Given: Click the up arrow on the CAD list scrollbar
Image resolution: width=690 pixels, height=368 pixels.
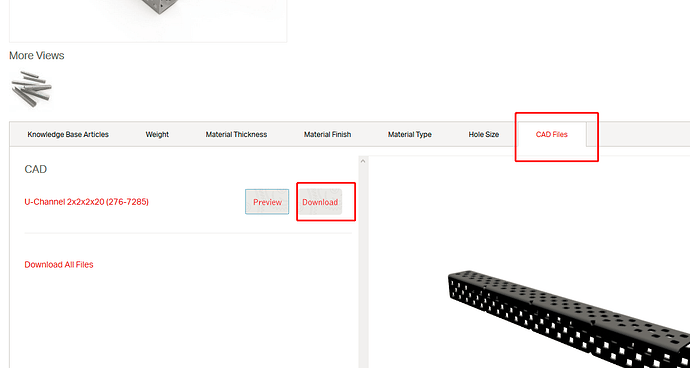Looking at the screenshot, I should pos(363,161).
